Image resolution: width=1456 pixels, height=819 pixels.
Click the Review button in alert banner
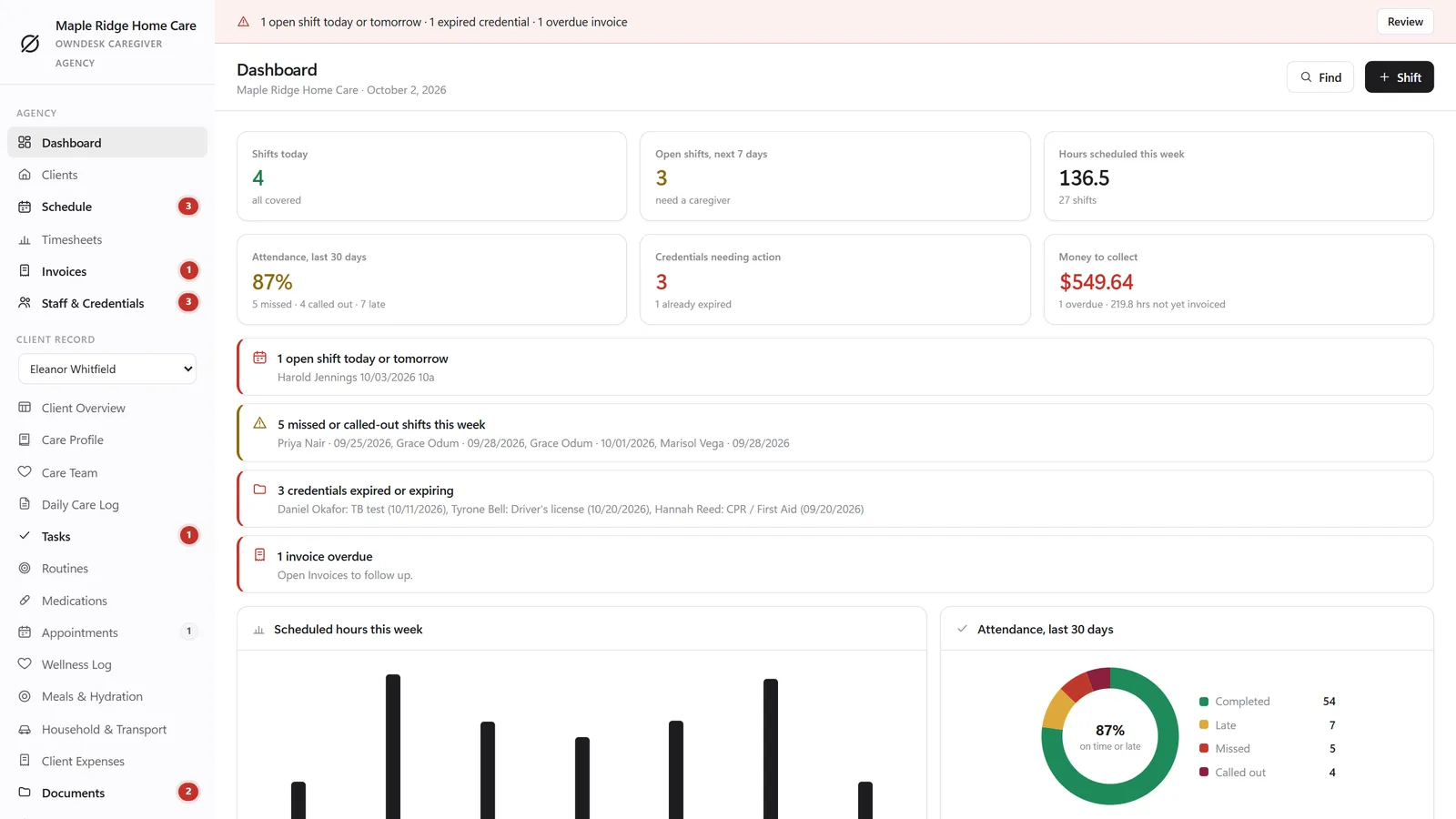(1405, 22)
